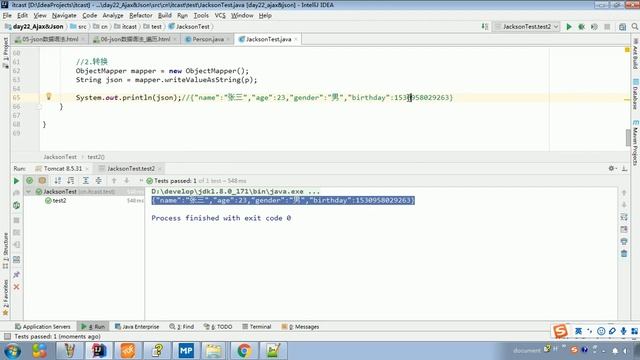The image size is (640, 360).
Task: Open the Messages tool window
Action: (300, 327)
